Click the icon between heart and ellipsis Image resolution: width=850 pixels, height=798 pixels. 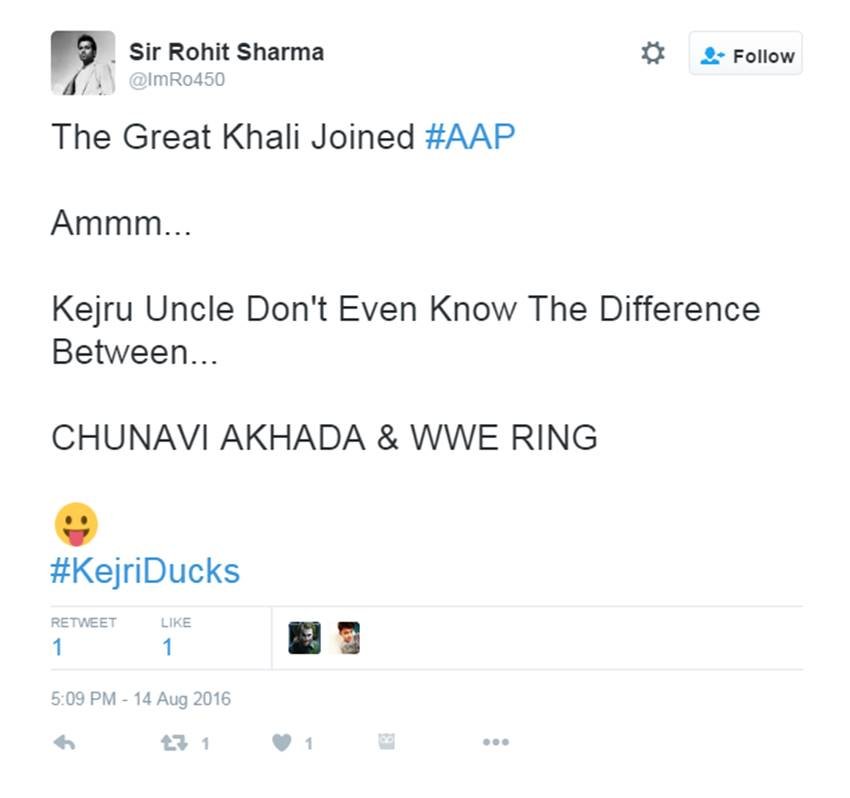click(387, 741)
